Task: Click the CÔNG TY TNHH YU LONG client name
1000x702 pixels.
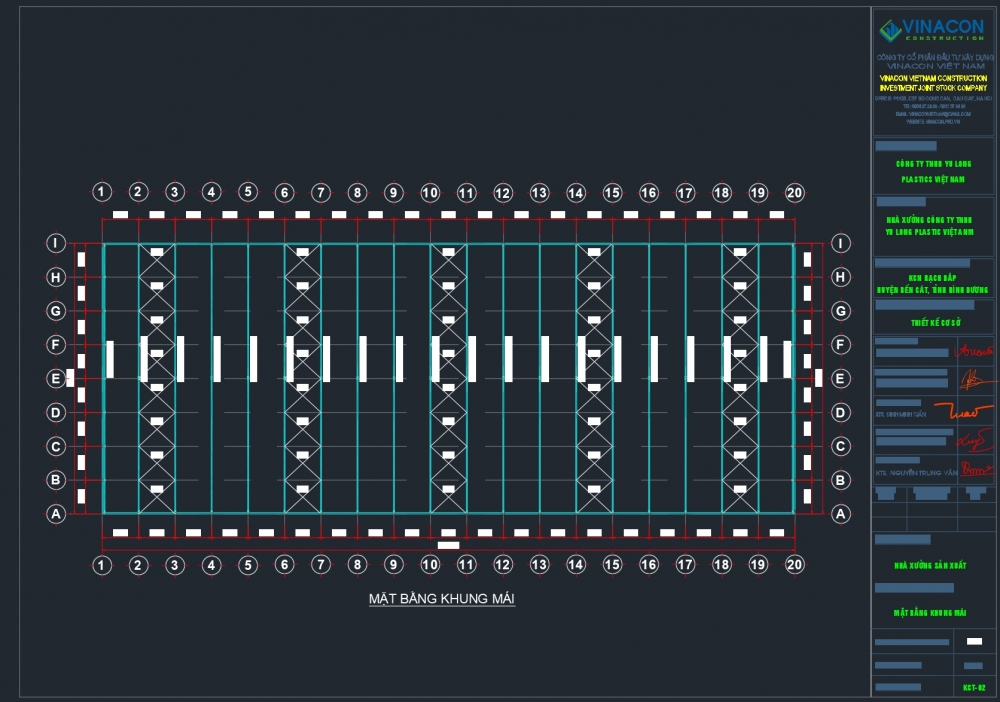Action: point(933,163)
